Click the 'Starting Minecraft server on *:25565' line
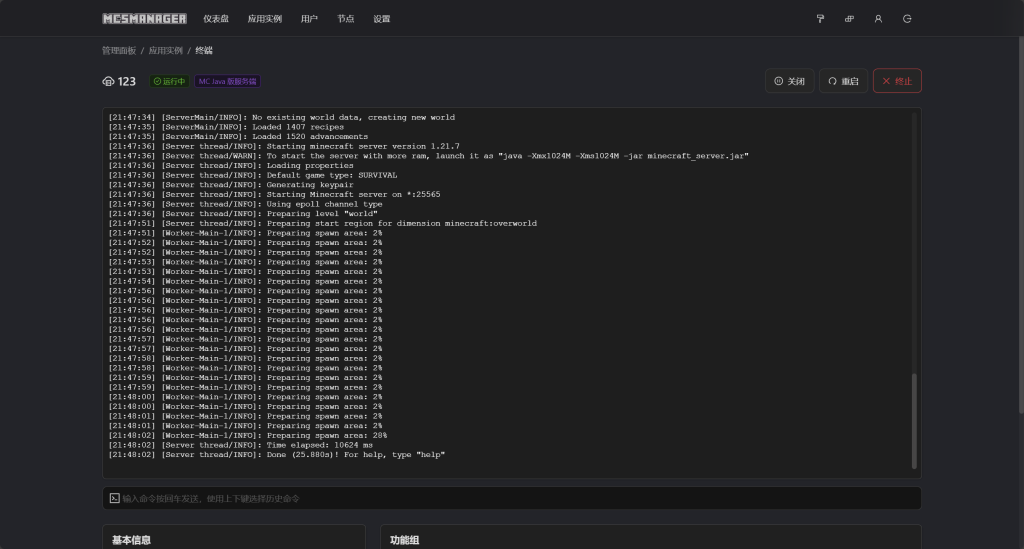Image resolution: width=1024 pixels, height=549 pixels. pos(274,195)
